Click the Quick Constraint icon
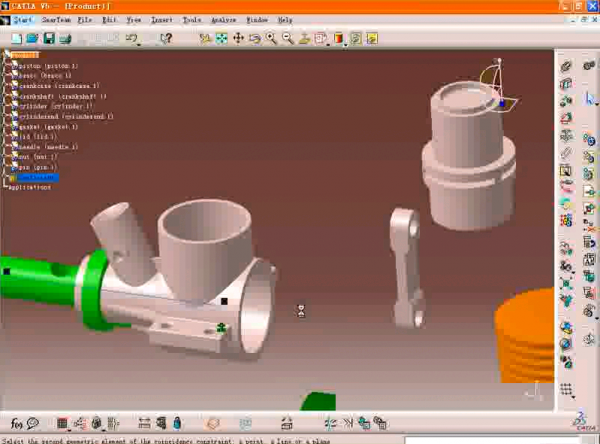Screen dimensions: 600x444 click(566, 171)
